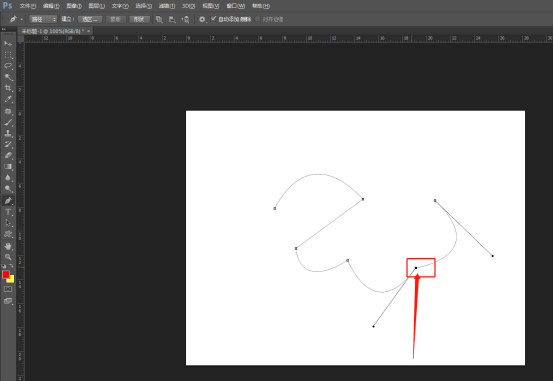Click the red foreground color swatch

tap(6, 275)
